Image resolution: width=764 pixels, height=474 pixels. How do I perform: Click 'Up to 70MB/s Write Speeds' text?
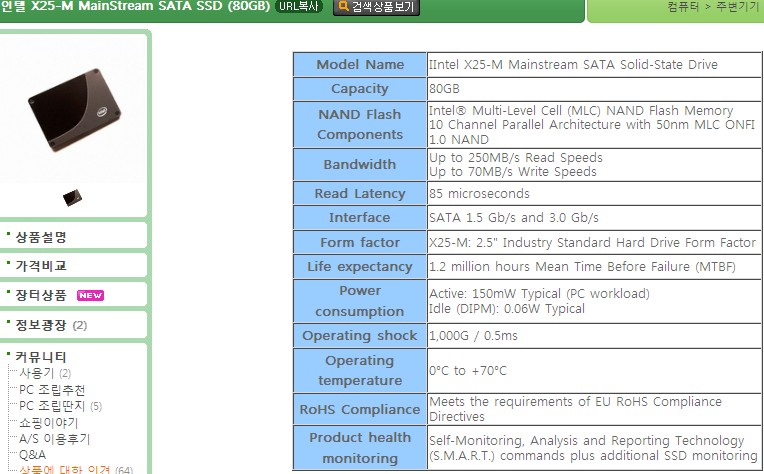tap(513, 171)
